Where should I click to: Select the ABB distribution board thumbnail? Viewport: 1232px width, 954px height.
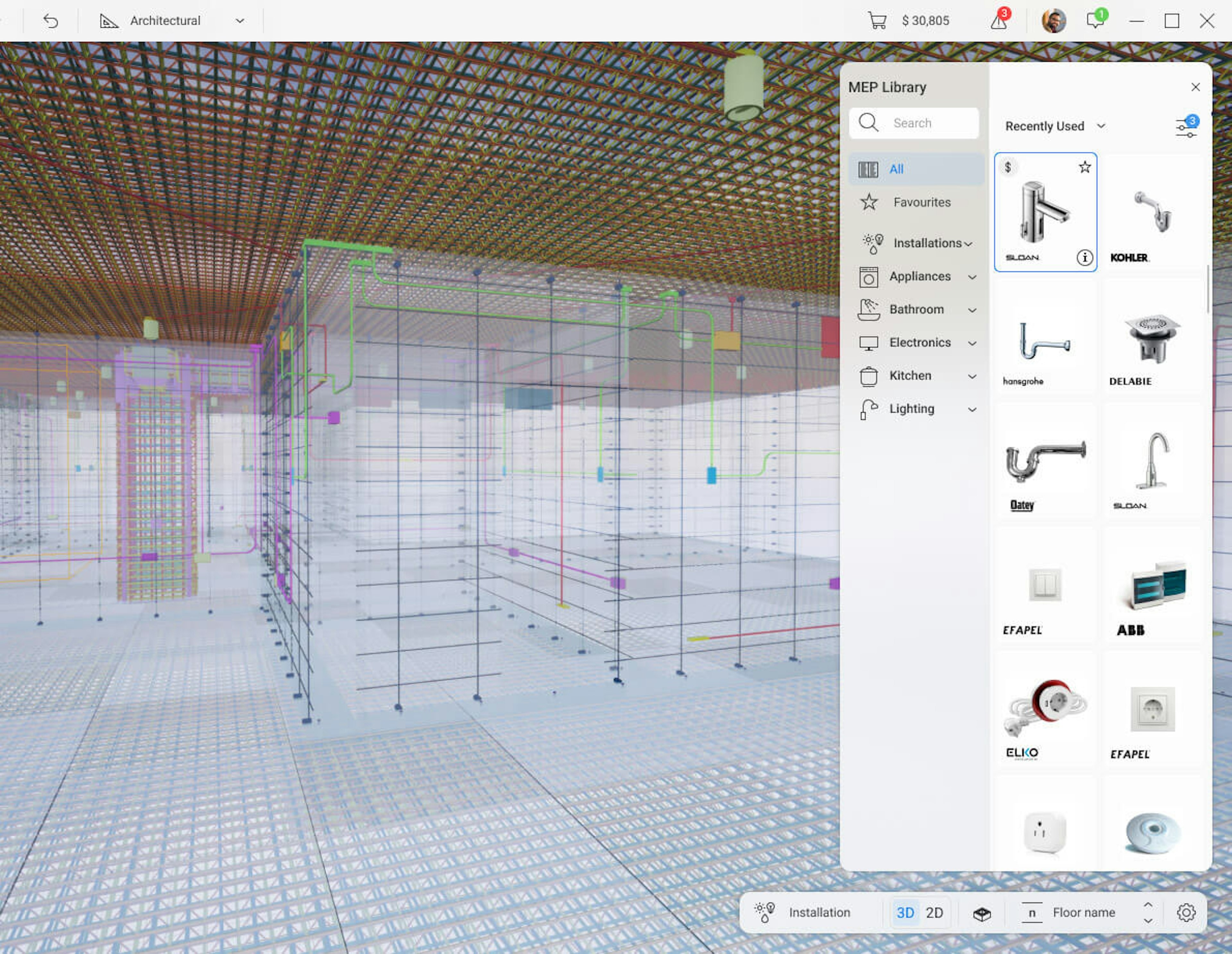[x=1152, y=586]
